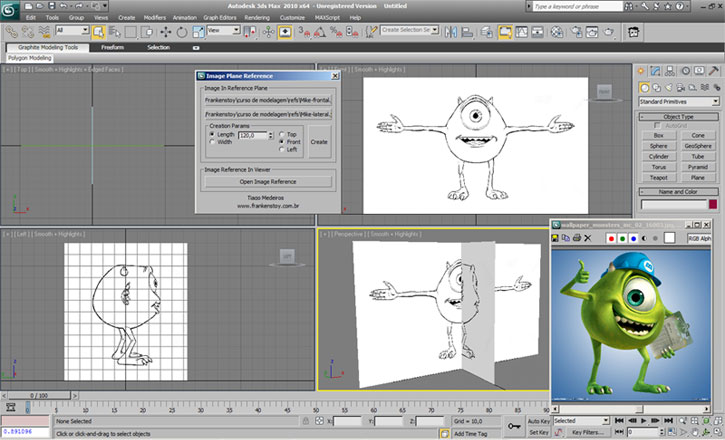
Task: Select the Select and Scale tool
Action: (198, 32)
